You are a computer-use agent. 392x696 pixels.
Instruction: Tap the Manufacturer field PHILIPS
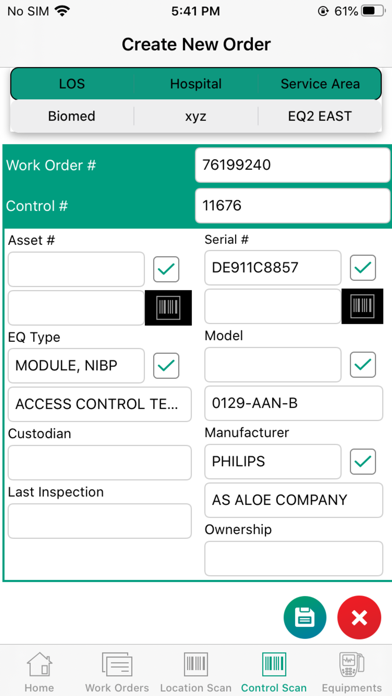(x=273, y=462)
